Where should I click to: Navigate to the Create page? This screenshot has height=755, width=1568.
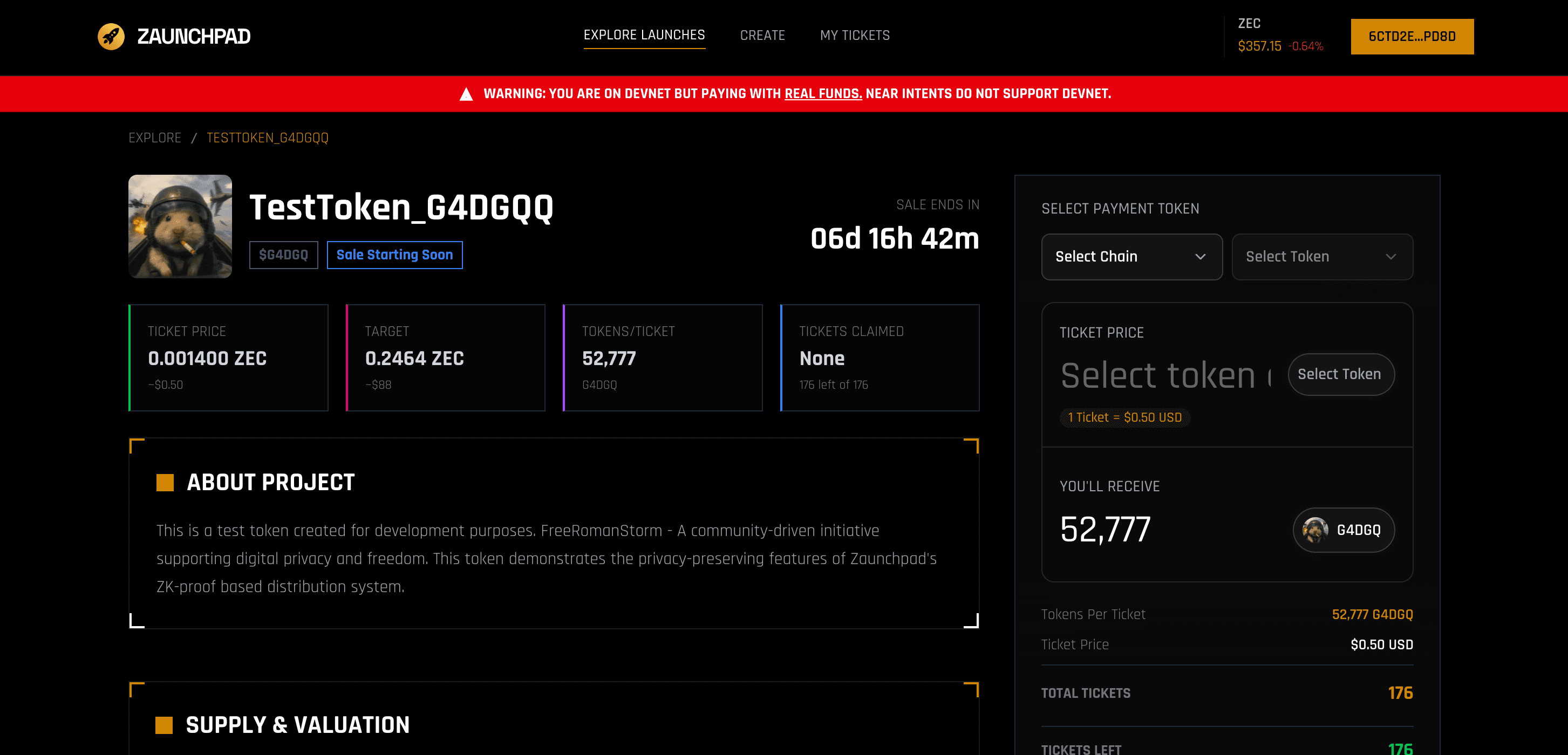[x=762, y=35]
